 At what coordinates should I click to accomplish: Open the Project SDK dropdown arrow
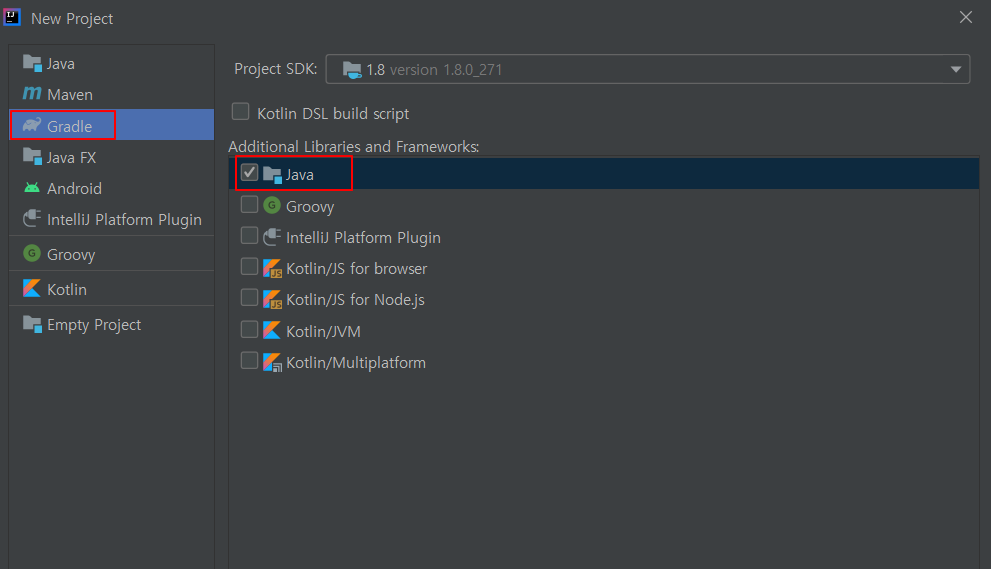[956, 70]
